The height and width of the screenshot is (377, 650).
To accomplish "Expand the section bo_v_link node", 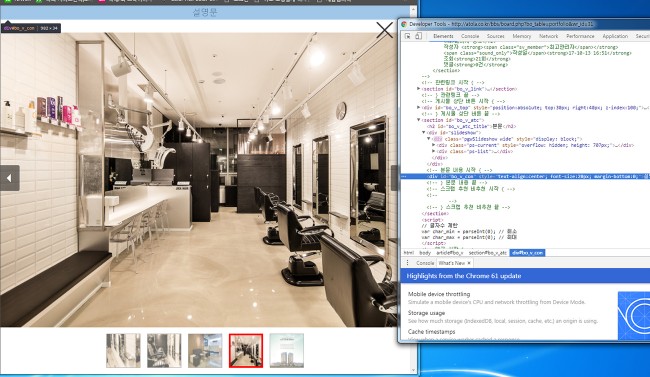I will coord(418,89).
